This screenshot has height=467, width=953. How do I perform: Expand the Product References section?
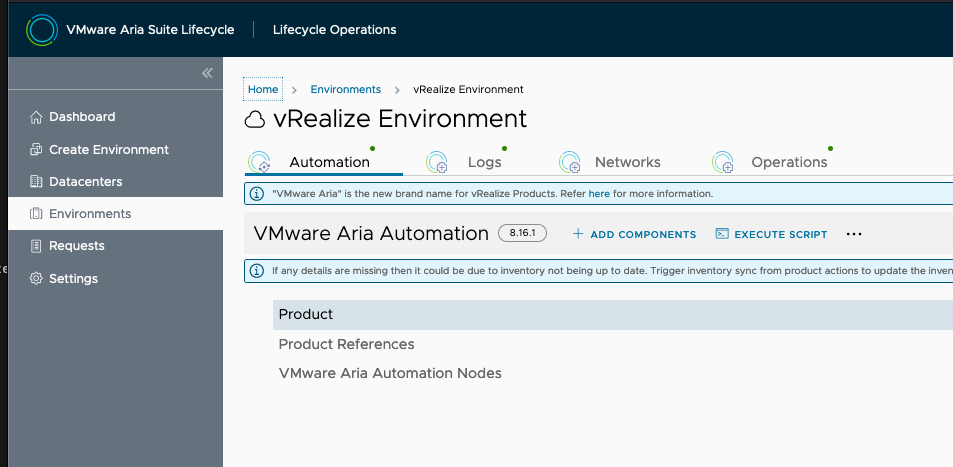tap(346, 344)
